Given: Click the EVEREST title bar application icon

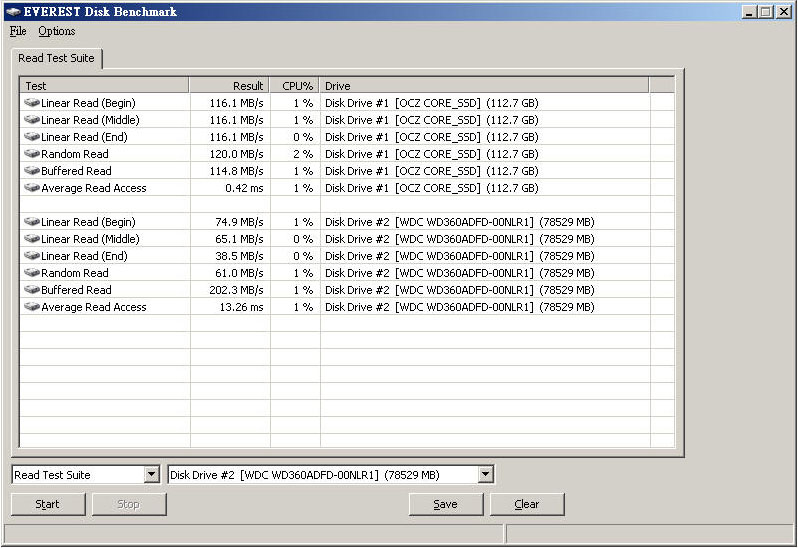Looking at the screenshot, I should tap(11, 11).
